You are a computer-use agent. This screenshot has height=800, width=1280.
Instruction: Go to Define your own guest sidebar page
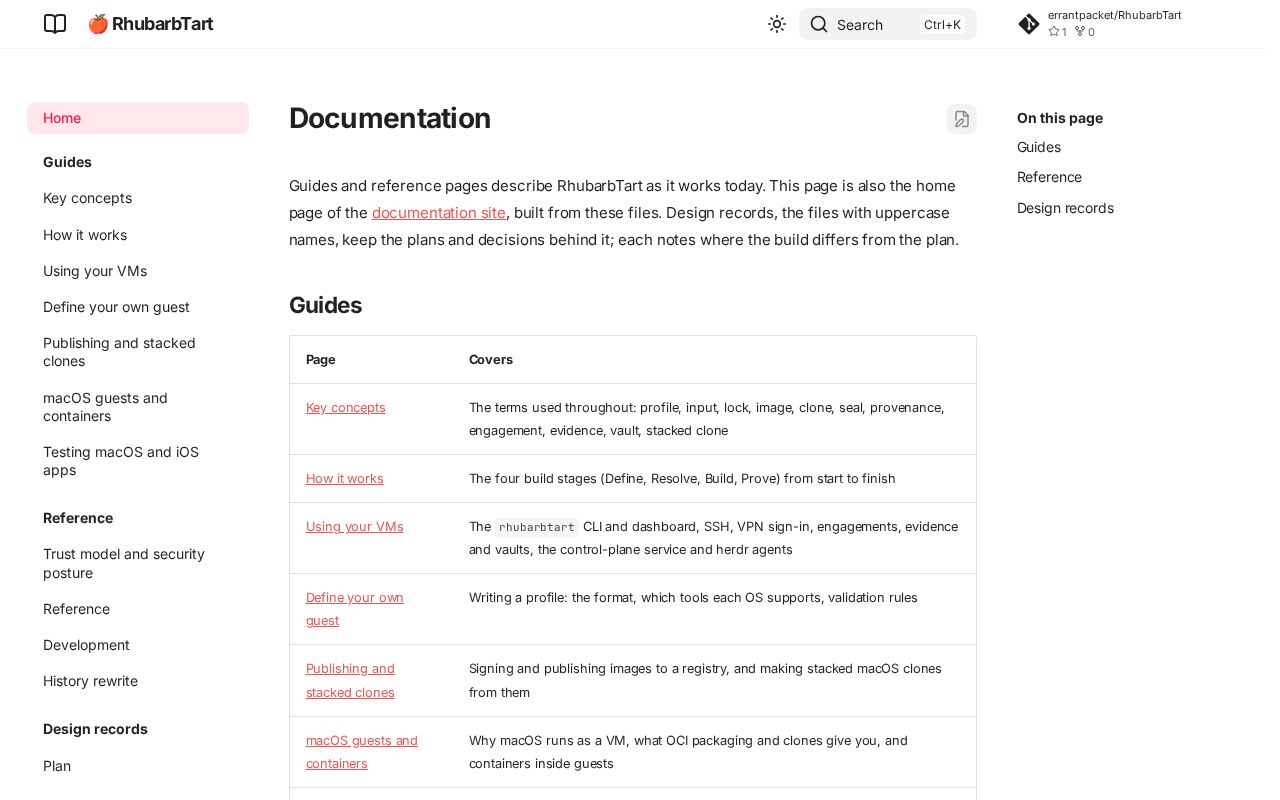coord(116,307)
